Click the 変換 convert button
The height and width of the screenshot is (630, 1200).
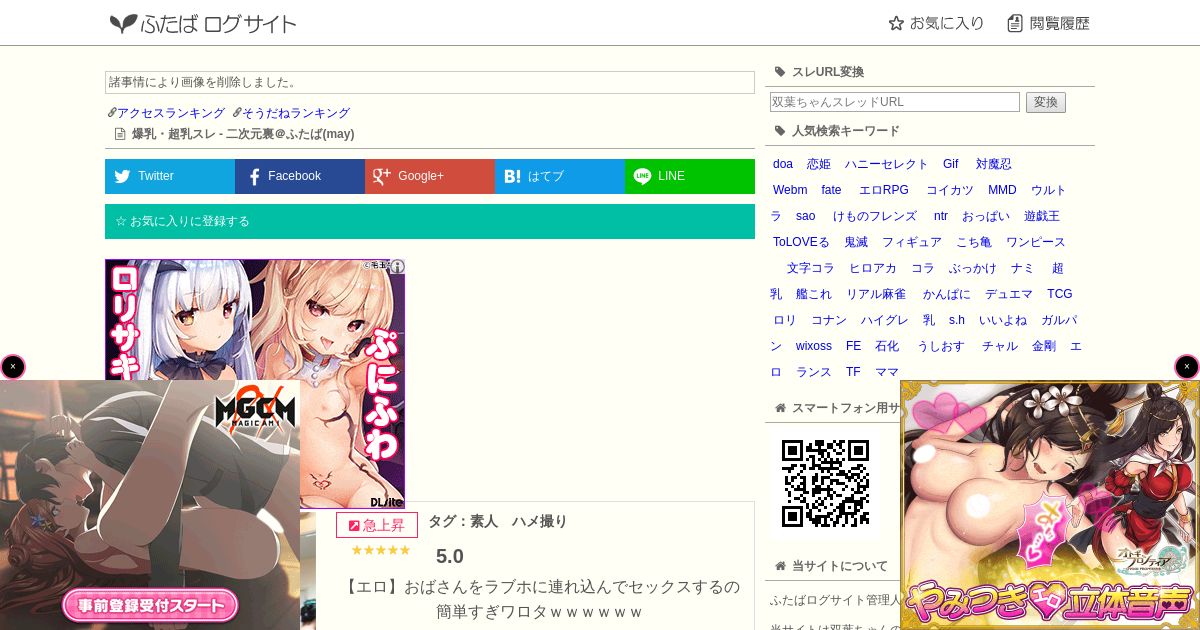click(1046, 102)
